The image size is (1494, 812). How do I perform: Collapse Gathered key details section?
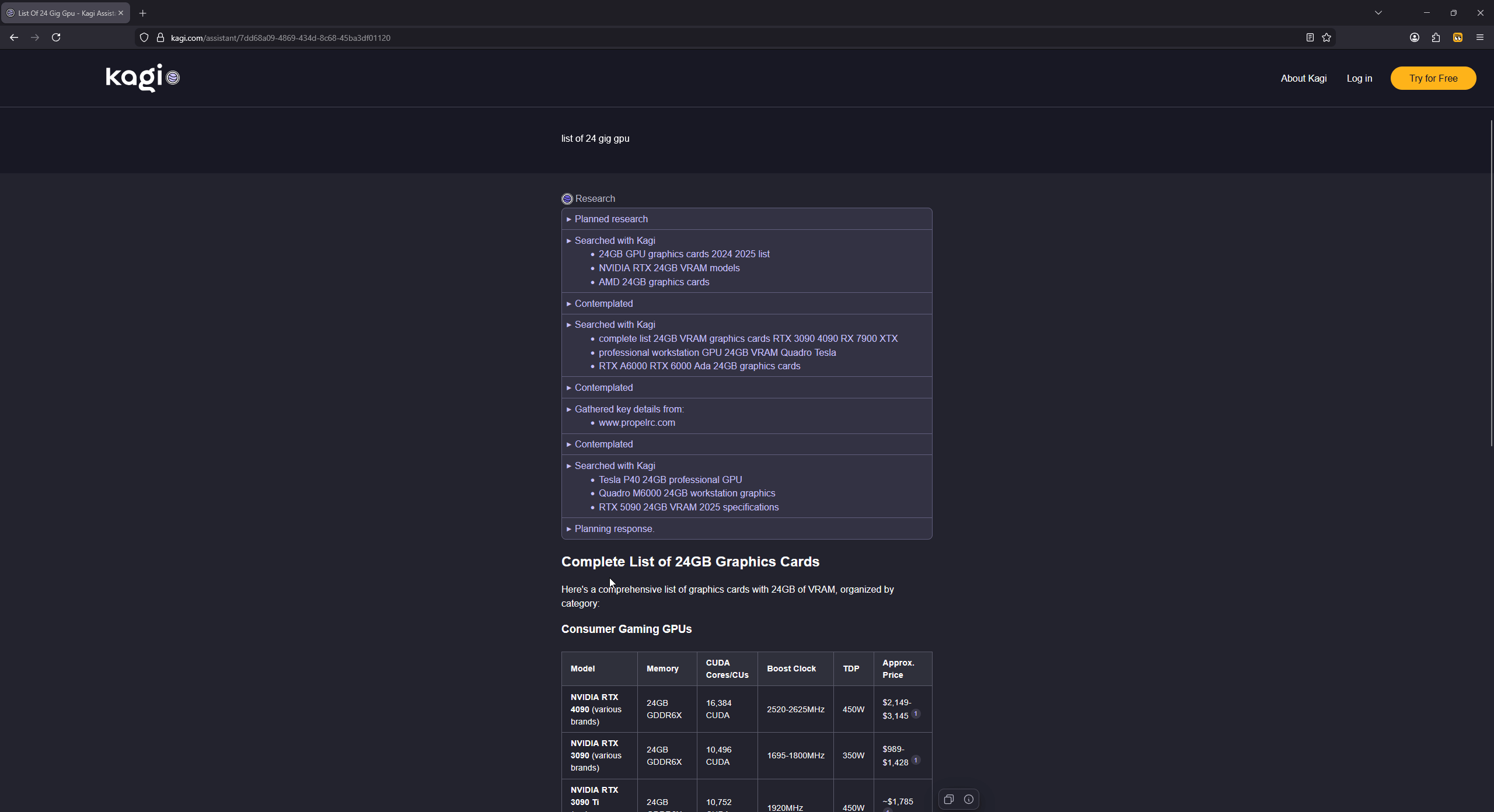629,409
